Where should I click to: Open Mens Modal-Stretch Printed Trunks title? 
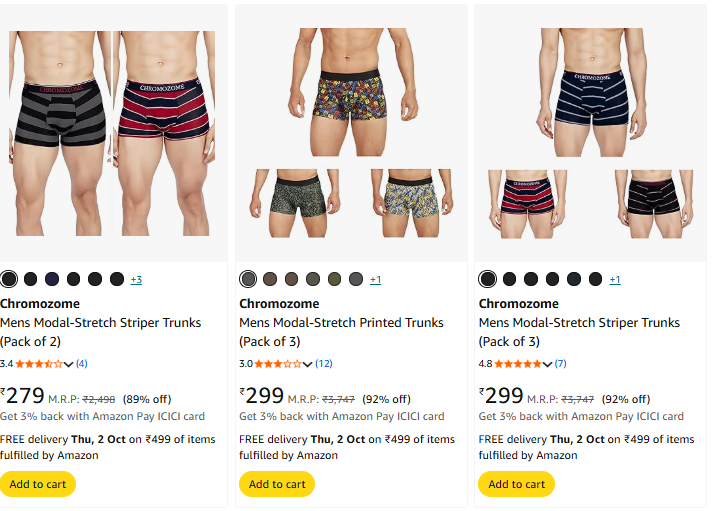[x=341, y=323]
